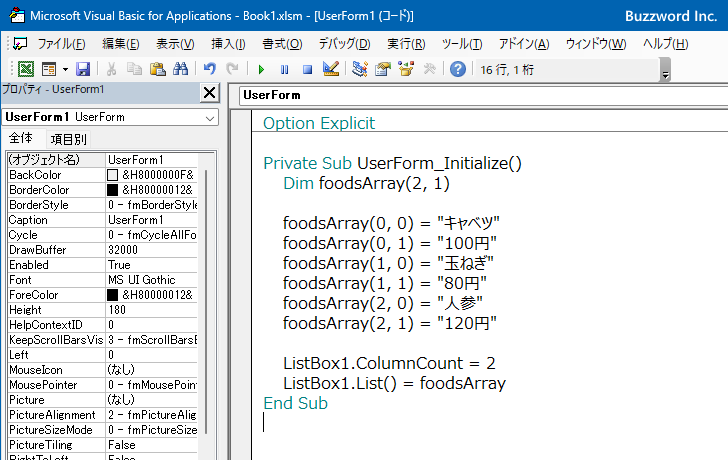Open the Object Browser icon
This screenshot has height=460, width=728.
tap(406, 69)
